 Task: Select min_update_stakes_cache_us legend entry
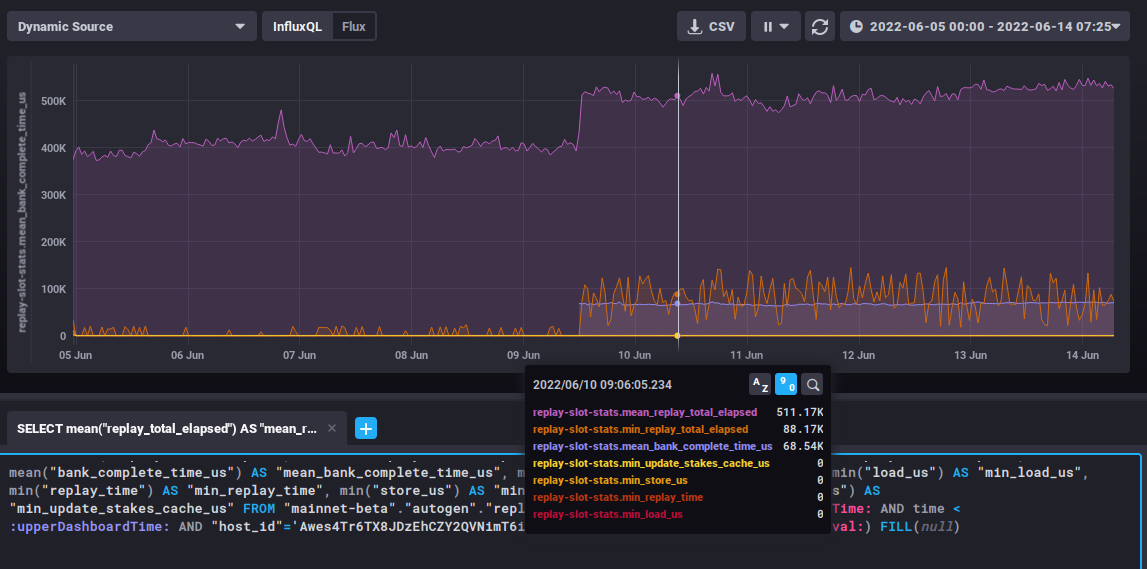(x=651, y=463)
